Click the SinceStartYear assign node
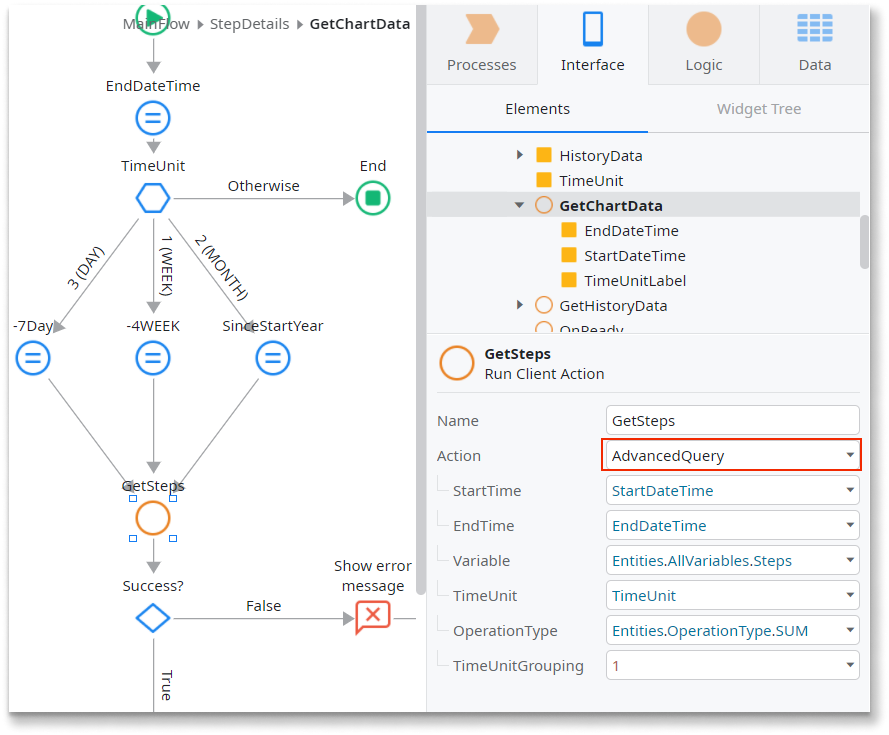The width and height of the screenshot is (889, 735). coord(272,358)
